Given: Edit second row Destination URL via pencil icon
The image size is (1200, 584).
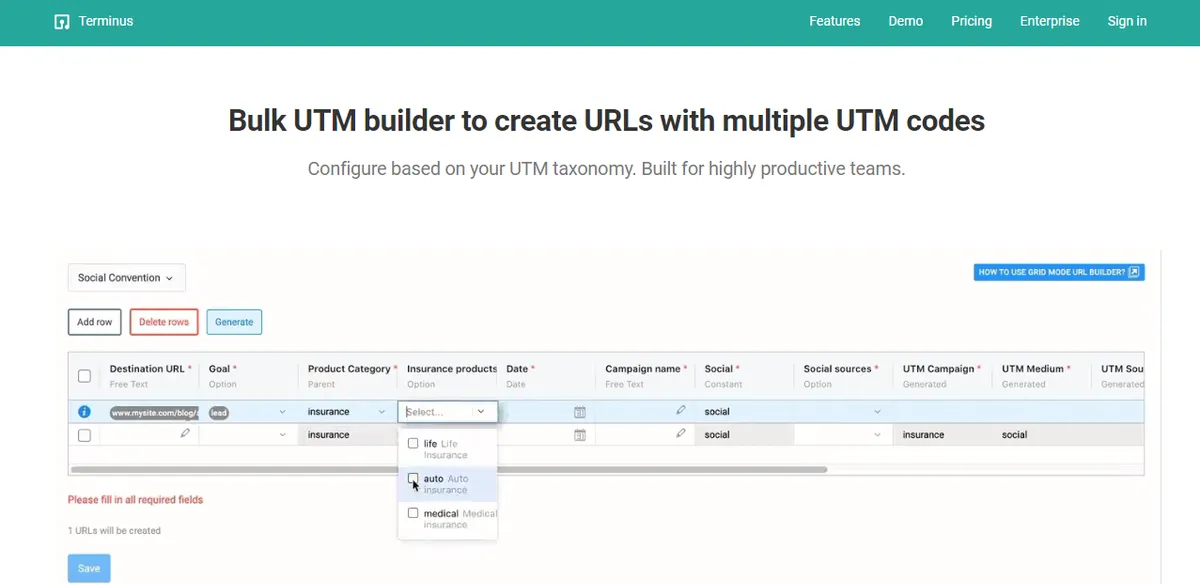Looking at the screenshot, I should [x=186, y=434].
